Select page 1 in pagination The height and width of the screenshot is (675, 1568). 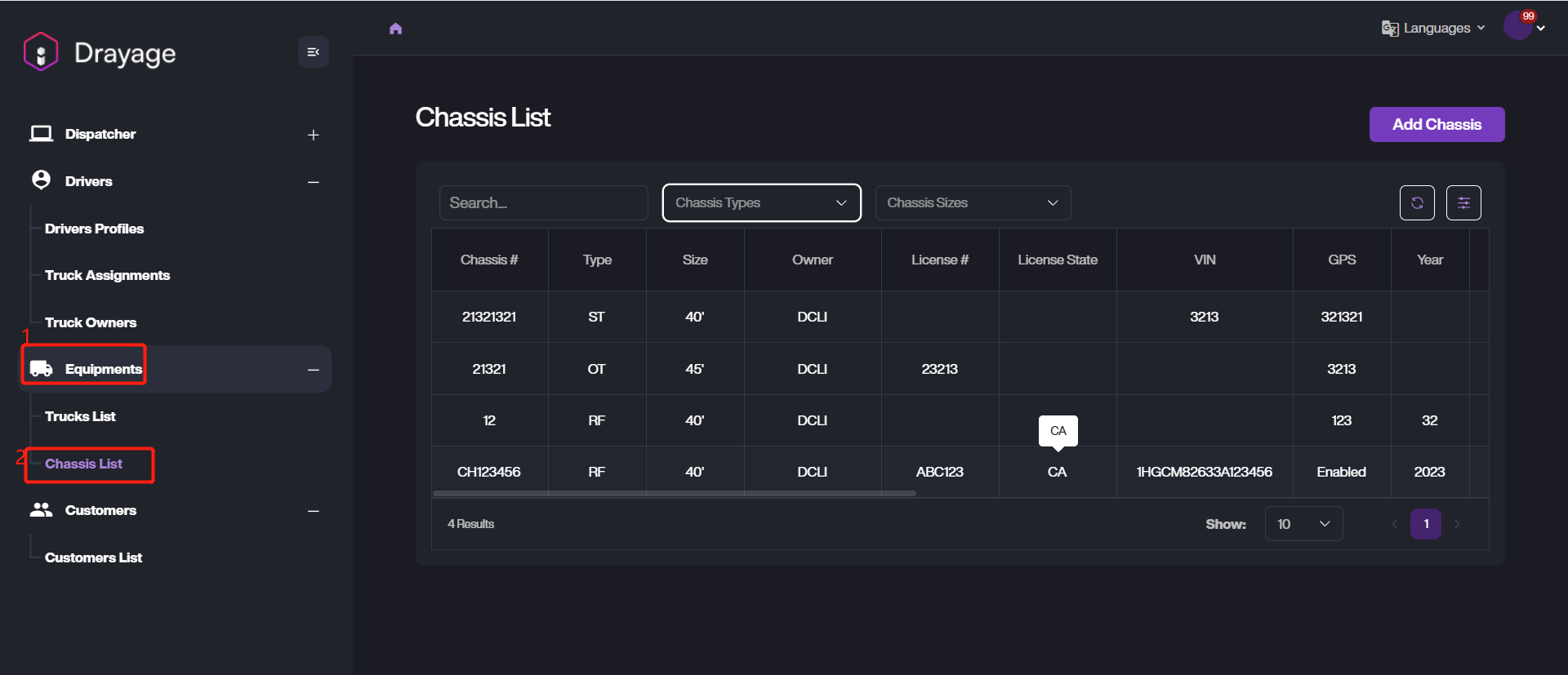coord(1426,524)
